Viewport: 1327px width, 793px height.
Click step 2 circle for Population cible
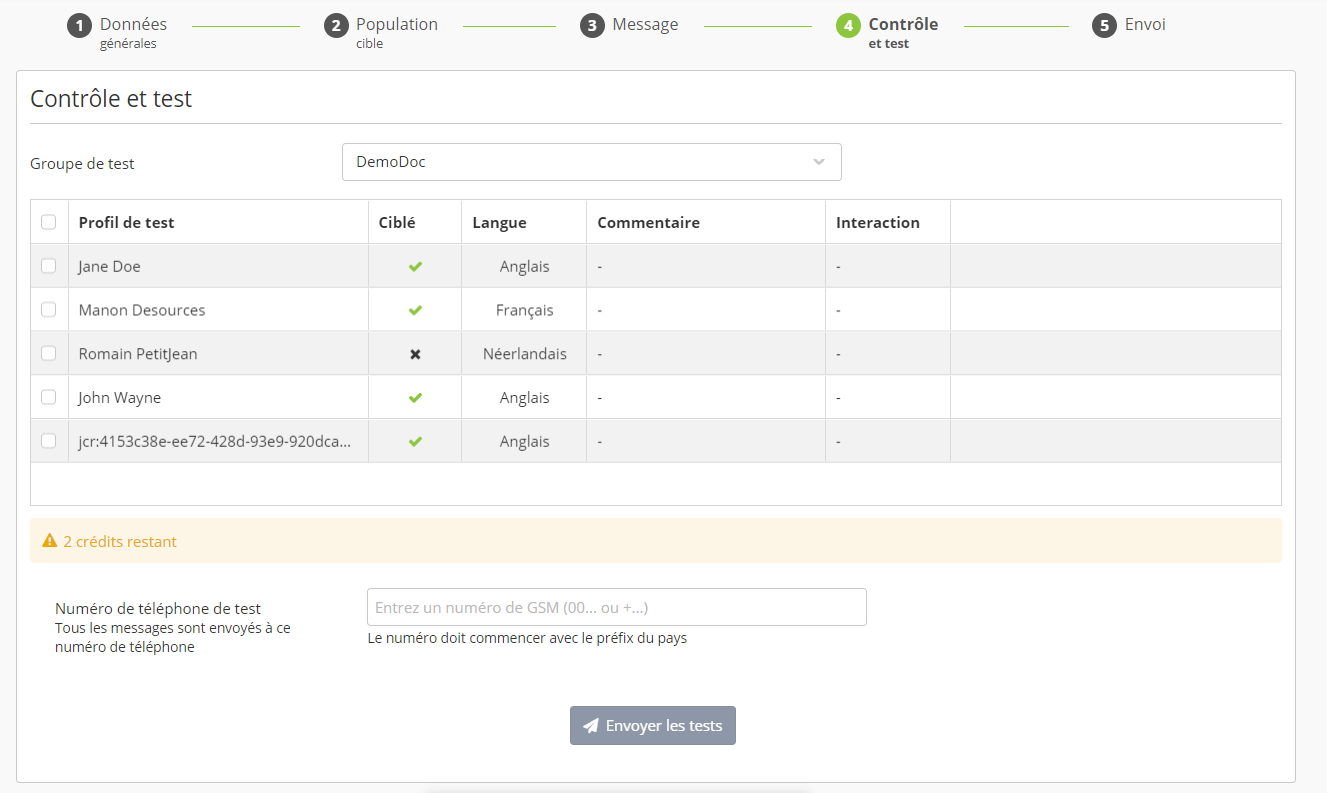(x=336, y=26)
